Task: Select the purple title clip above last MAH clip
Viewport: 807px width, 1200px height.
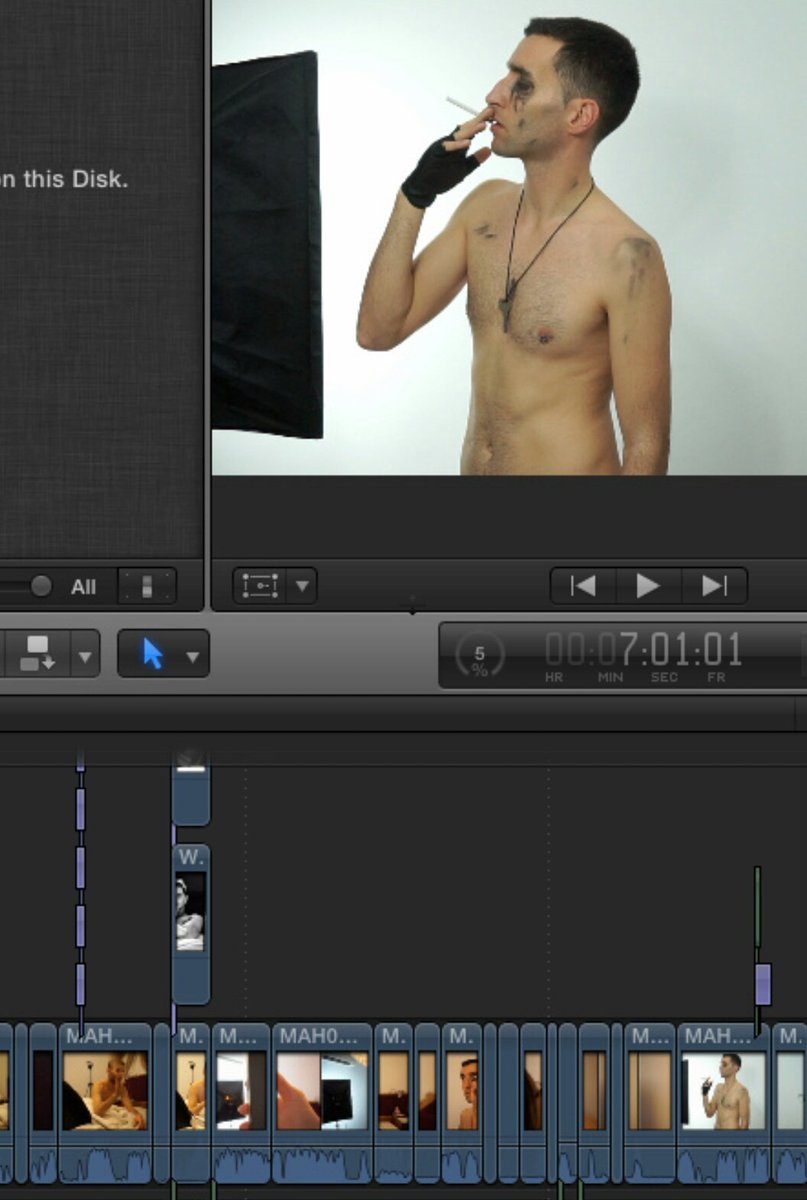Action: (763, 984)
